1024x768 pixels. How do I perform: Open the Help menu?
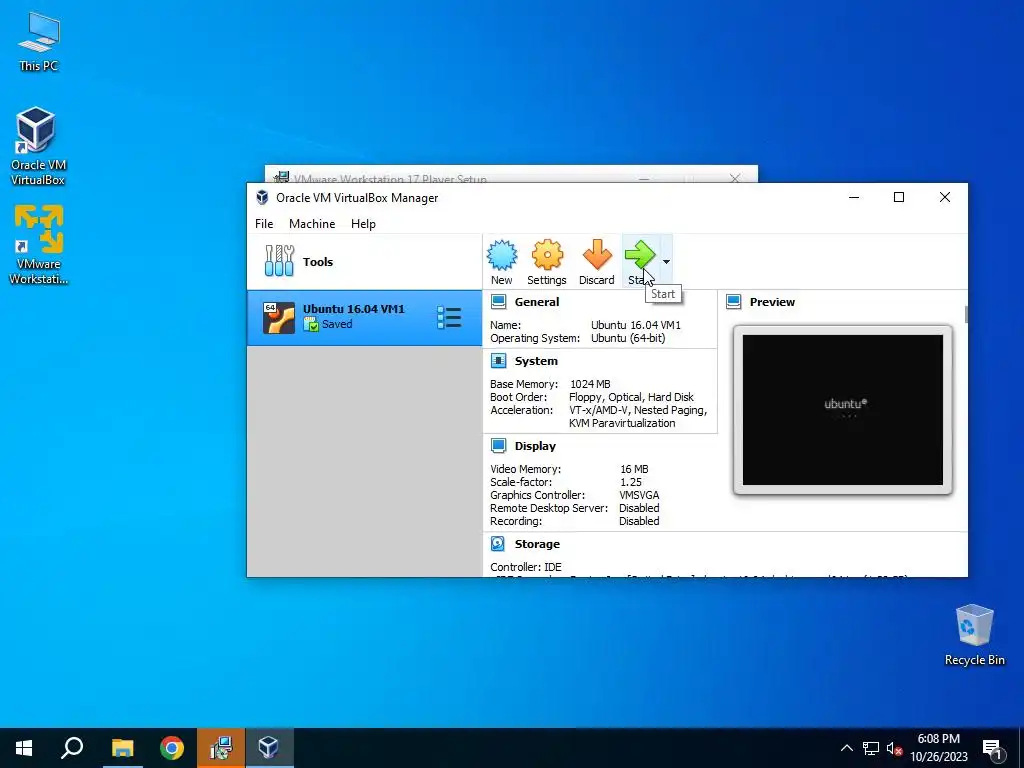pyautogui.click(x=363, y=223)
